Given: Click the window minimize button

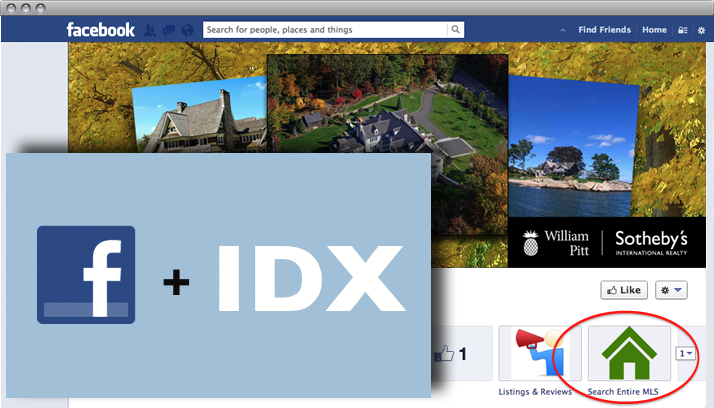Looking at the screenshot, I should [x=26, y=8].
